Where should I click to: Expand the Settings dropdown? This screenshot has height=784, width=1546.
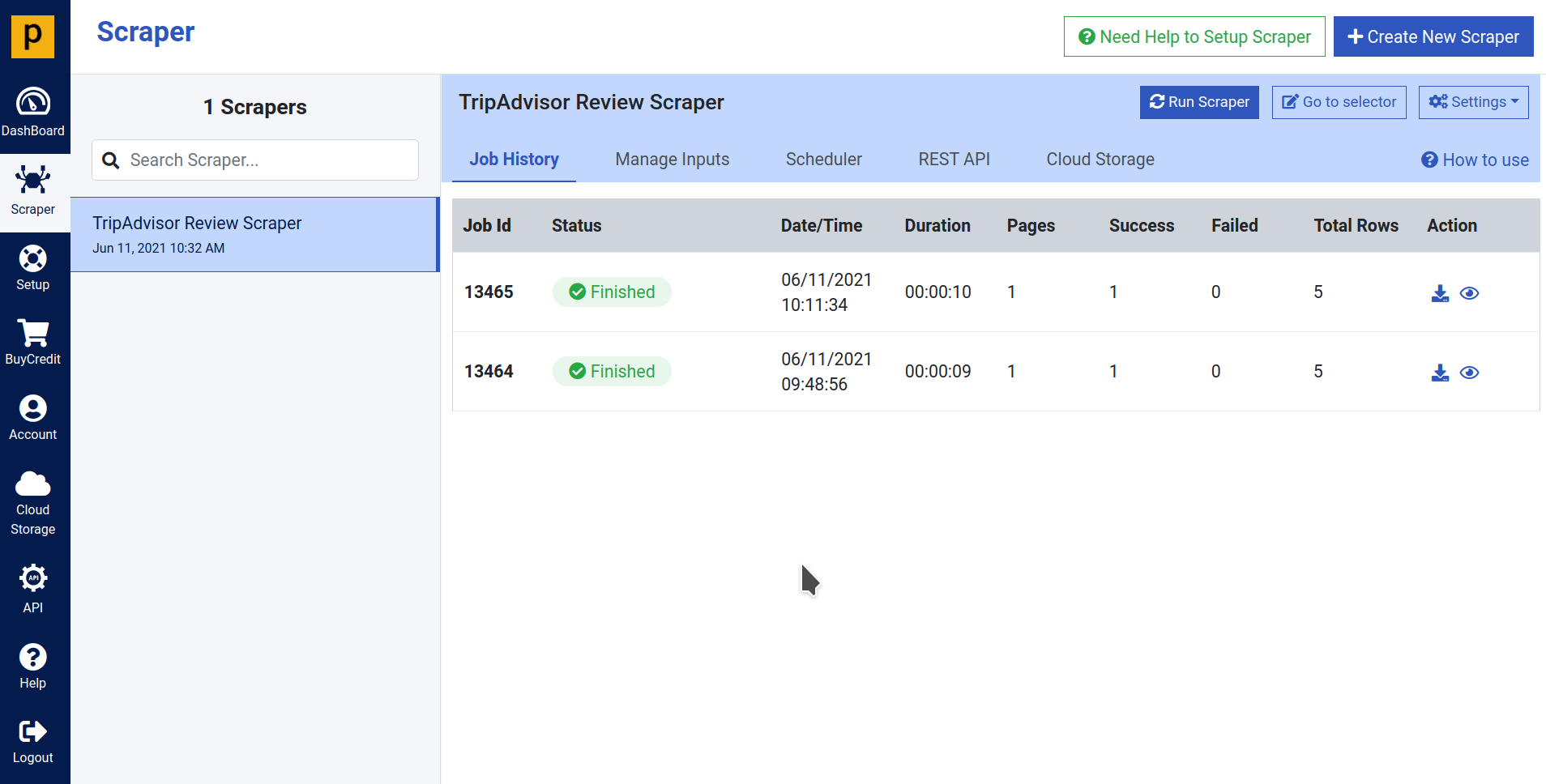click(1473, 102)
